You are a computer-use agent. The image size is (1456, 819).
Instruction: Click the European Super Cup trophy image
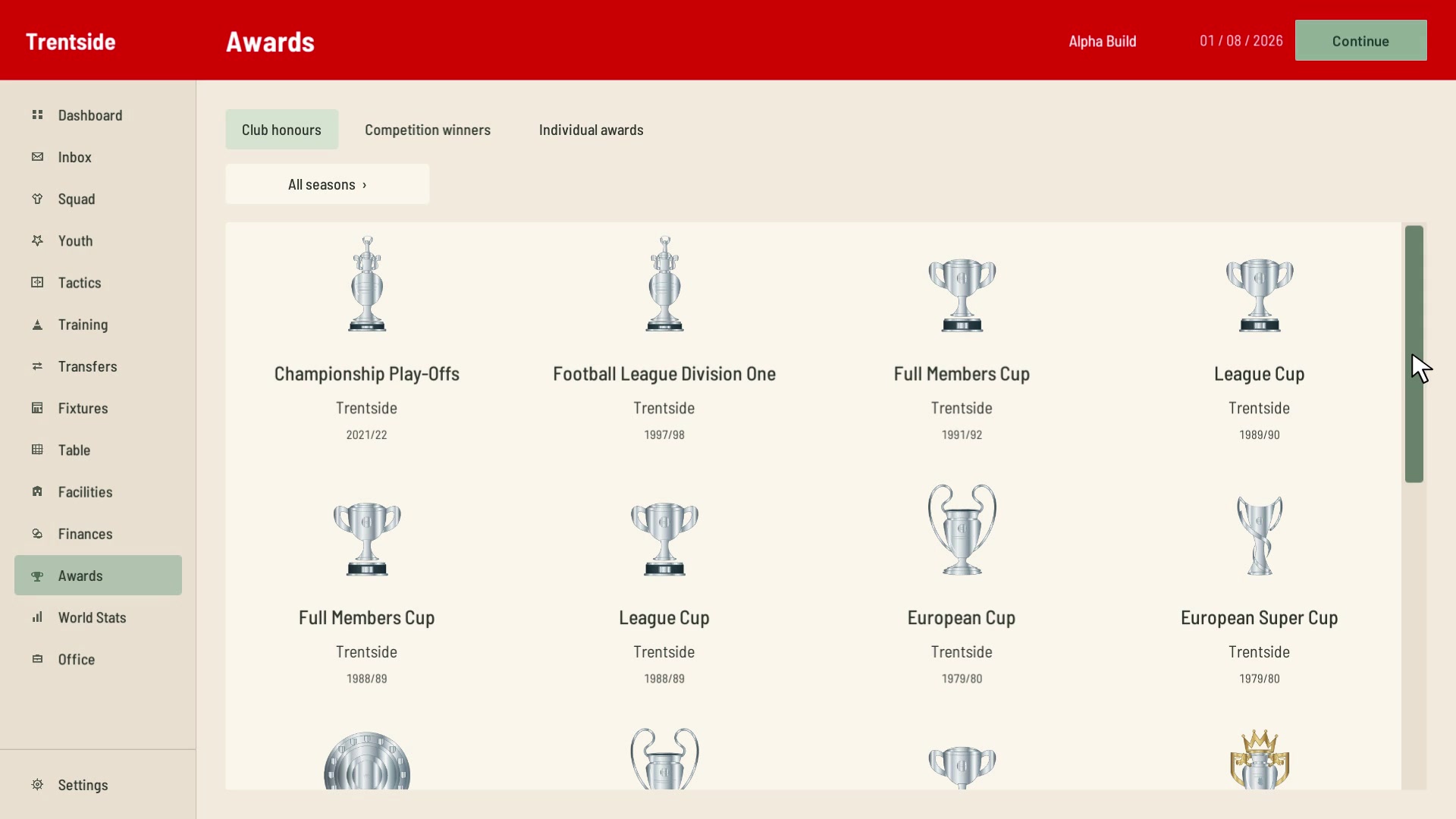[x=1260, y=535]
